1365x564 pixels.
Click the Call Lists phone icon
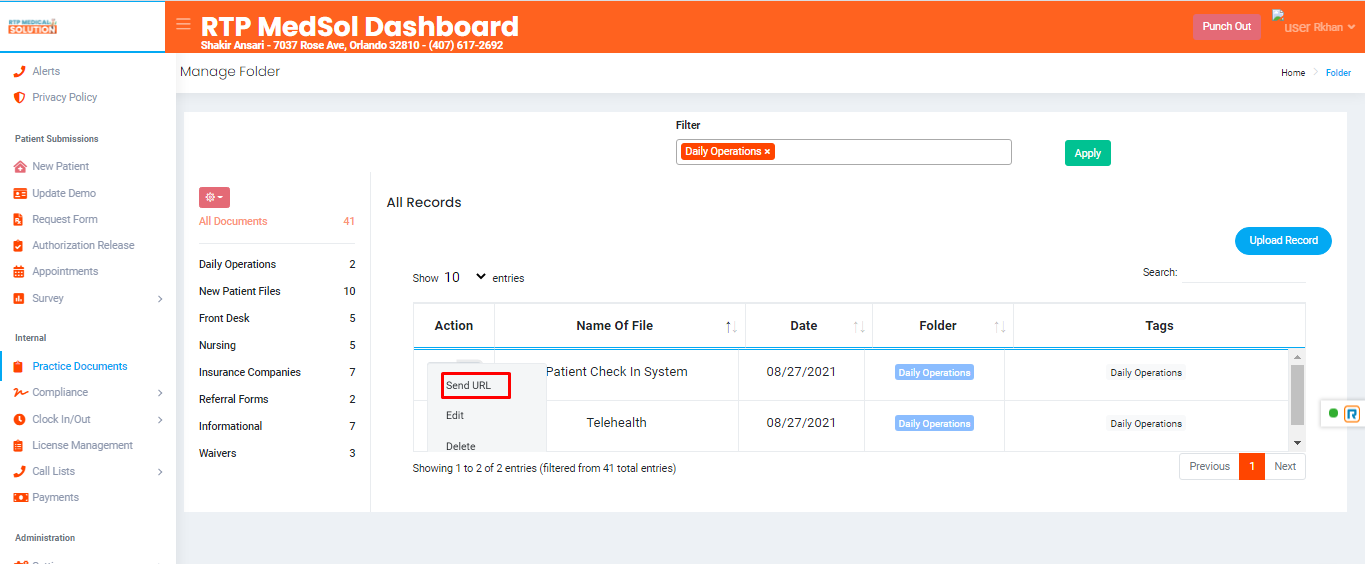pyautogui.click(x=19, y=471)
